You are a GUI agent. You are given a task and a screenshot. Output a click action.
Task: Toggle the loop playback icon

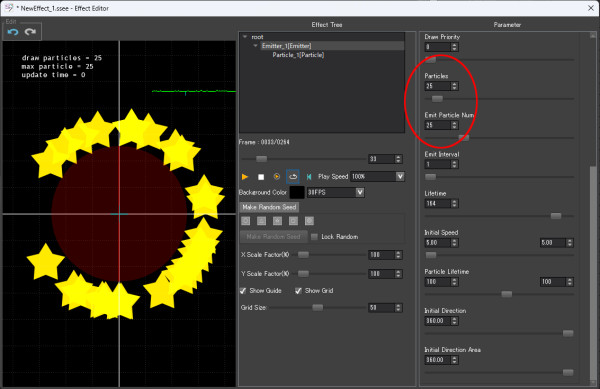coord(293,177)
